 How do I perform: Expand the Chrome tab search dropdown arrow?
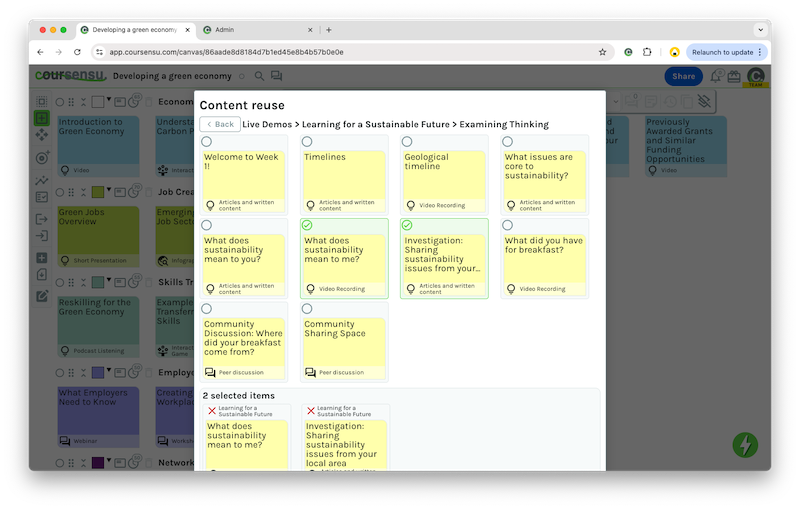(760, 30)
